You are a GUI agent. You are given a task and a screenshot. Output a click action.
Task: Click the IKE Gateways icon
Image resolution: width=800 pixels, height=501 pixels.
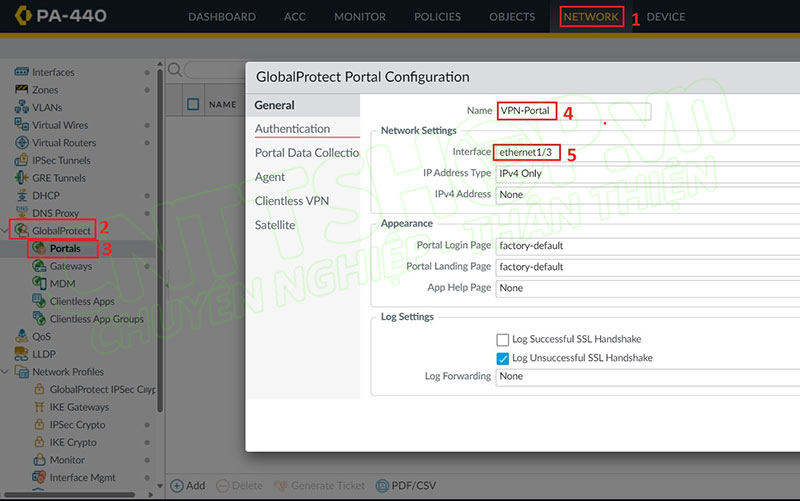click(x=39, y=407)
